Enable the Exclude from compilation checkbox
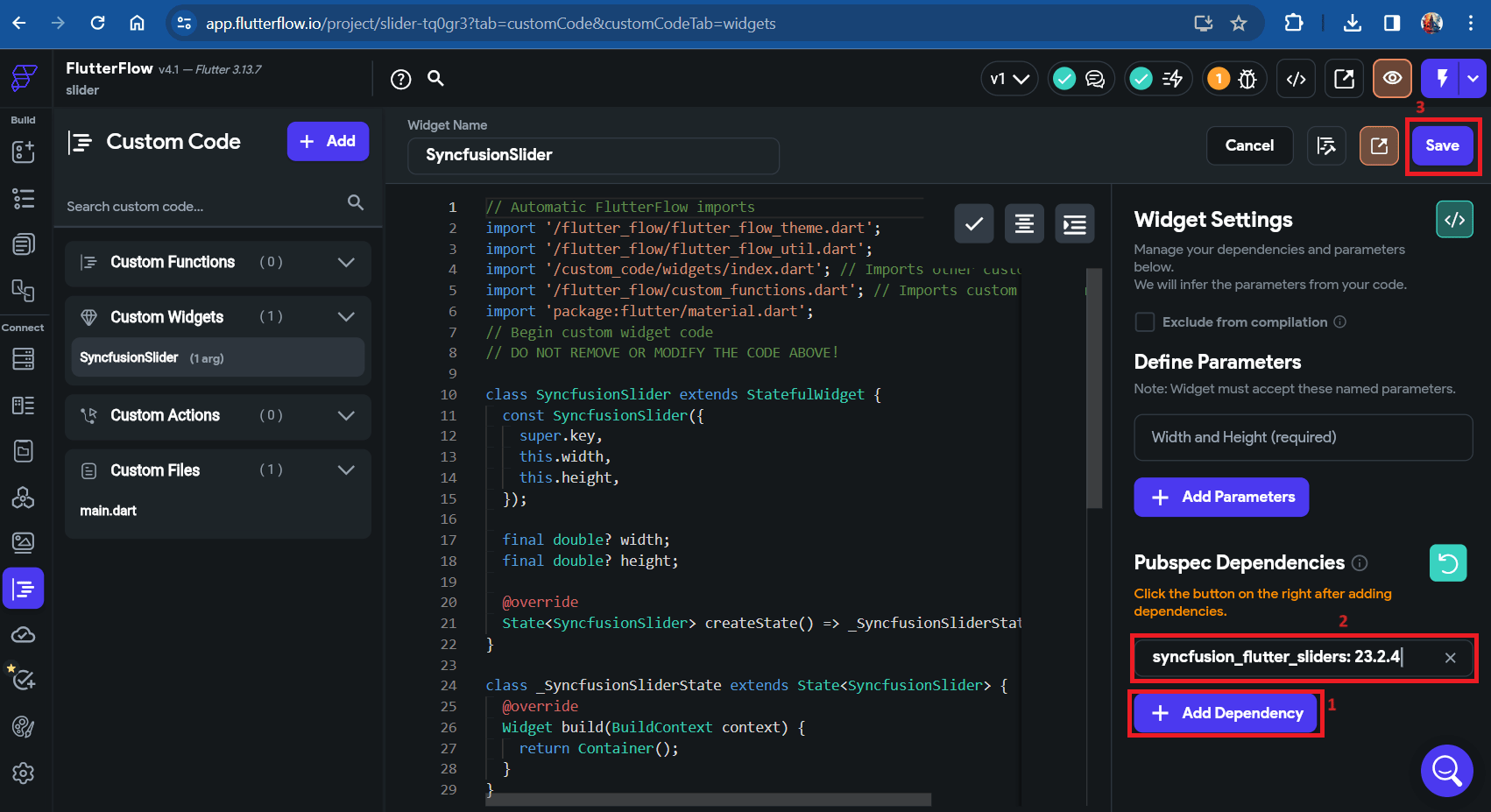1491x812 pixels. pyautogui.click(x=1145, y=322)
